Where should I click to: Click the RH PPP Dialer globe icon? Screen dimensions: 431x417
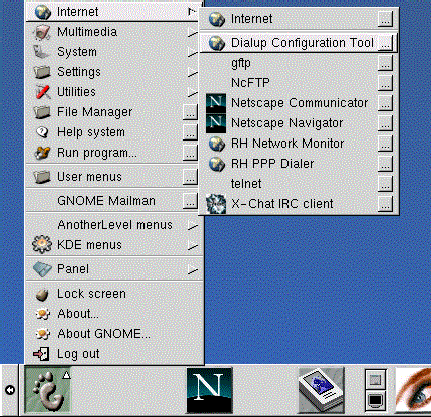click(217, 164)
